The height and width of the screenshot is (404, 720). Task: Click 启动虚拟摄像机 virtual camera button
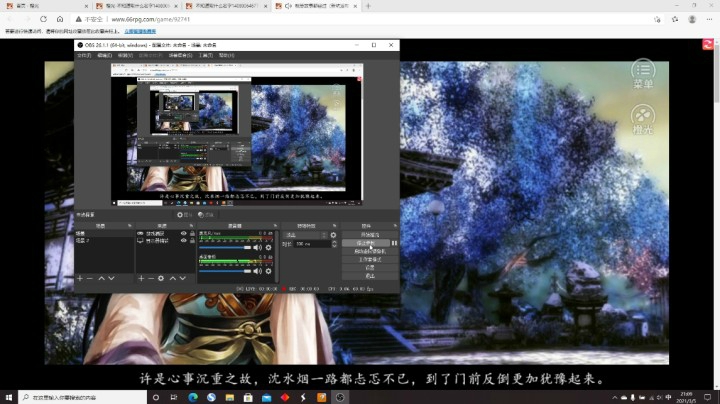[370, 252]
